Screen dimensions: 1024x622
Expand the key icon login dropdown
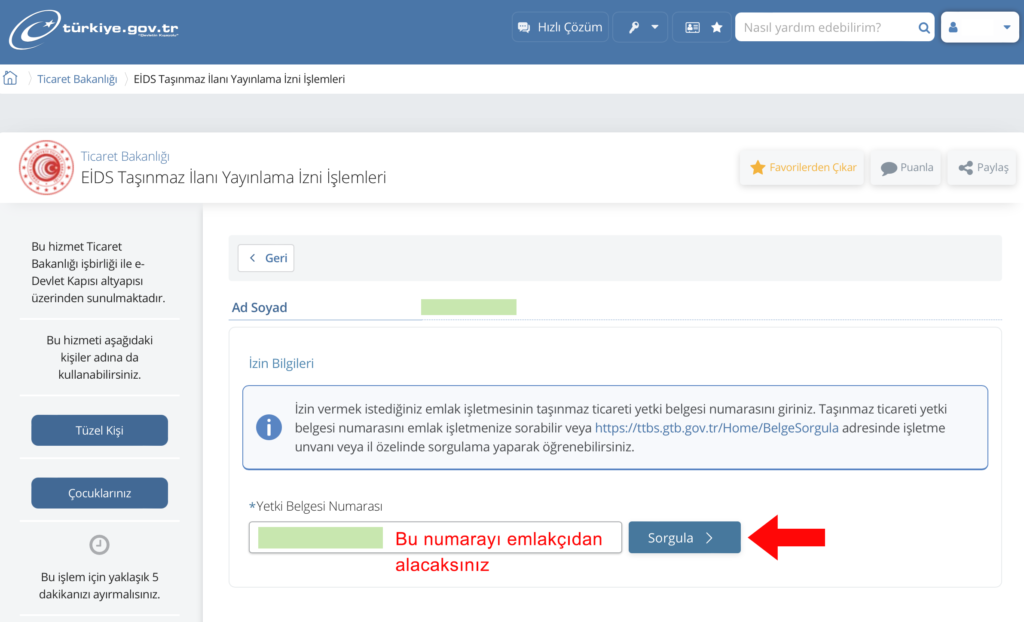[x=640, y=27]
